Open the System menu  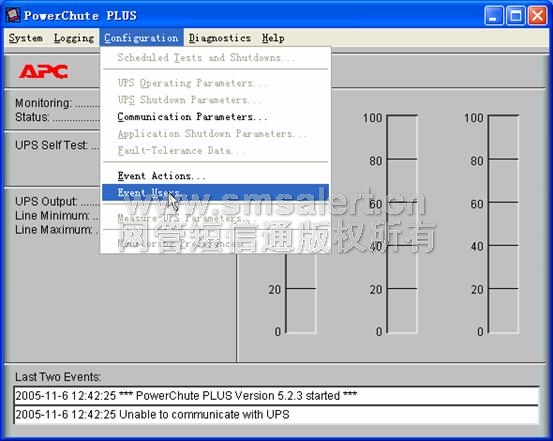[26, 38]
